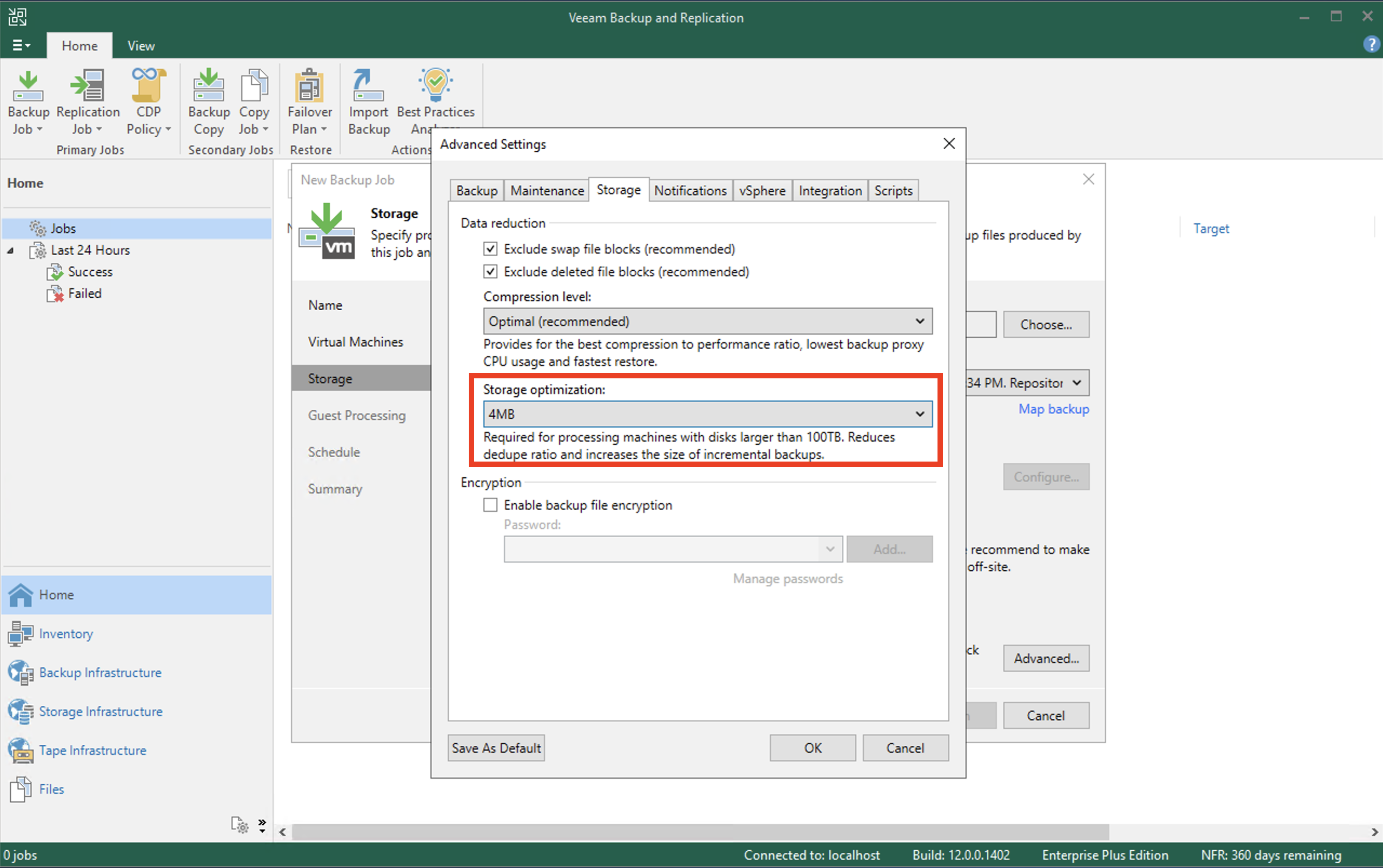Screen dimensions: 1383x868
Task: Click the Configure... button in wizard
Action: coord(1046,477)
